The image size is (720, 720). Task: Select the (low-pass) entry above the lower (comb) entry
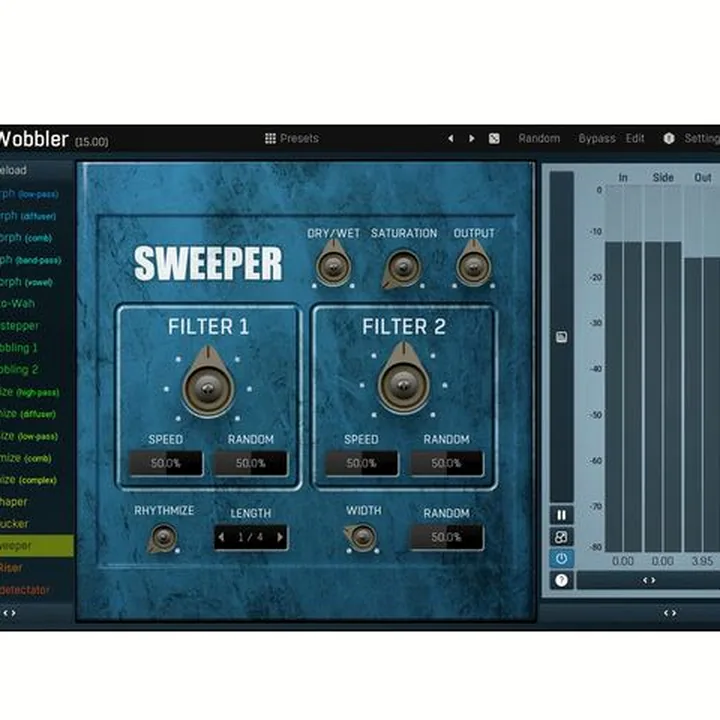(37, 436)
